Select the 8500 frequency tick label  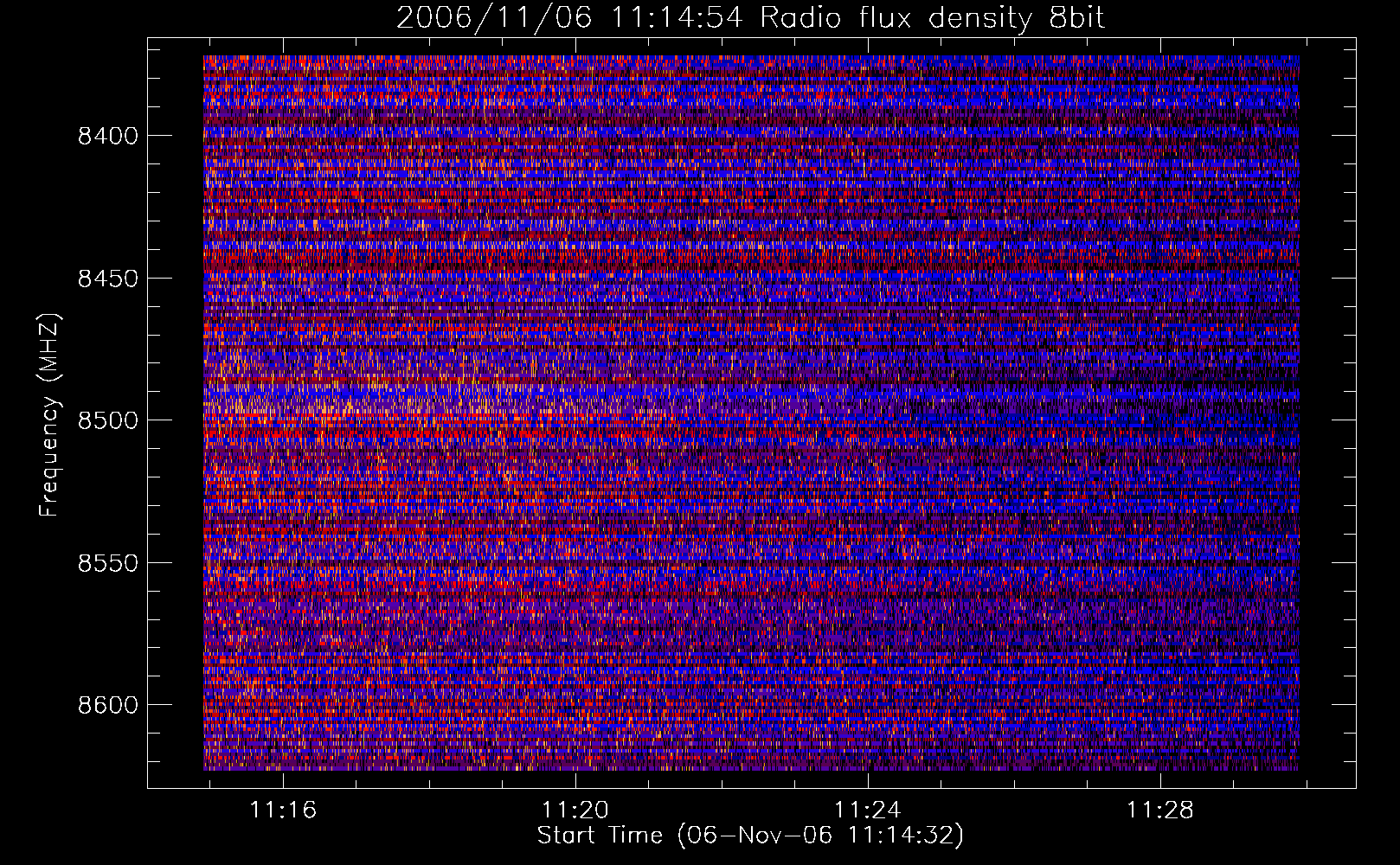tap(108, 420)
